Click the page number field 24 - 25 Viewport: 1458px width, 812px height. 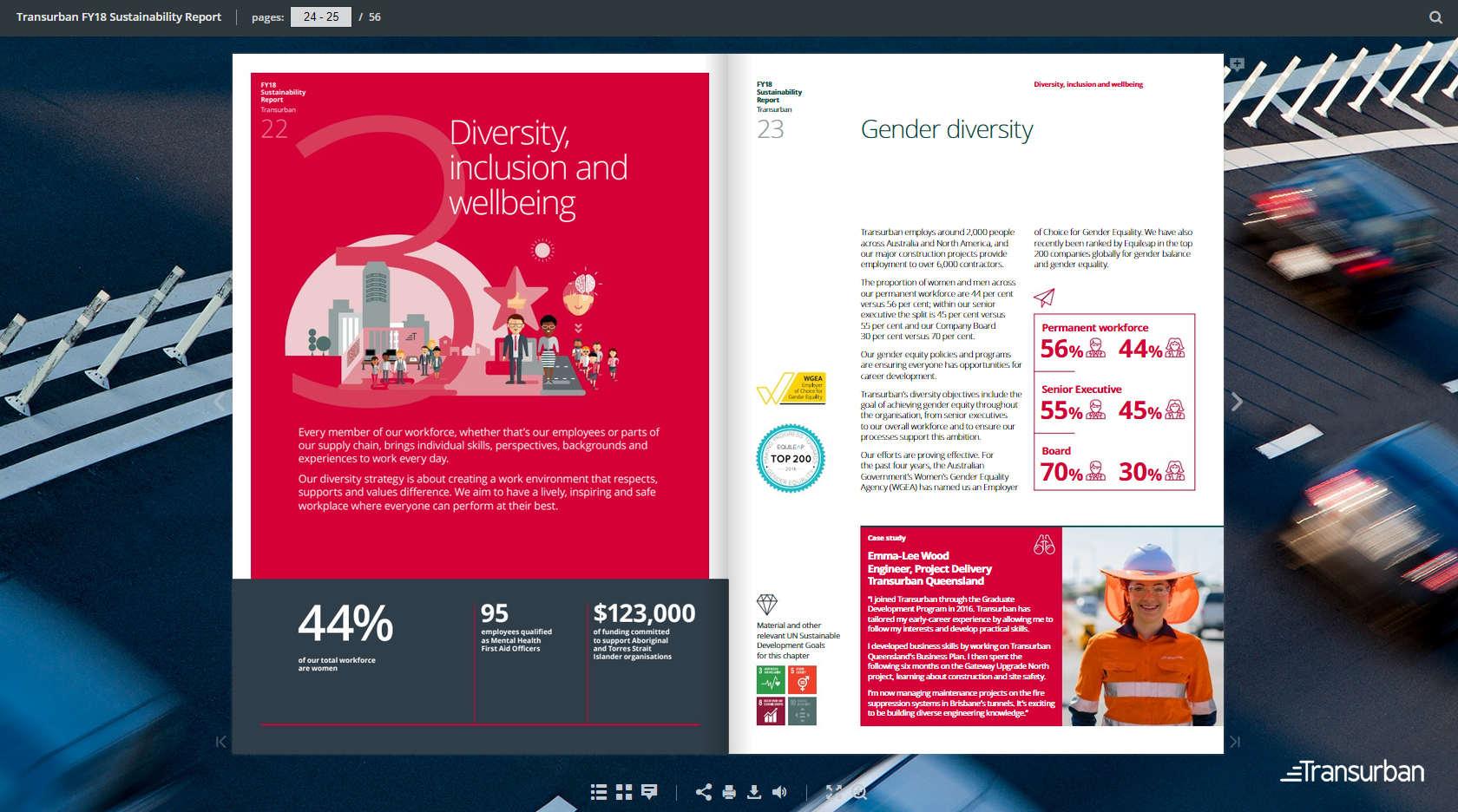tap(320, 17)
